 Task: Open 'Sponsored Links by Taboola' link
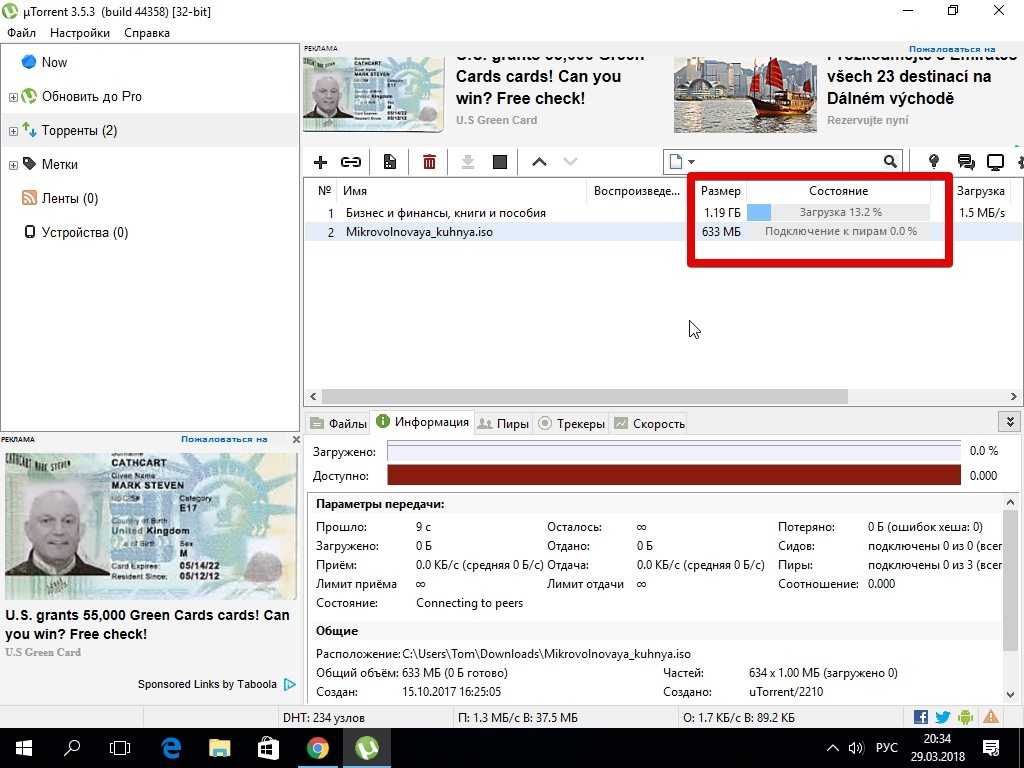click(207, 684)
